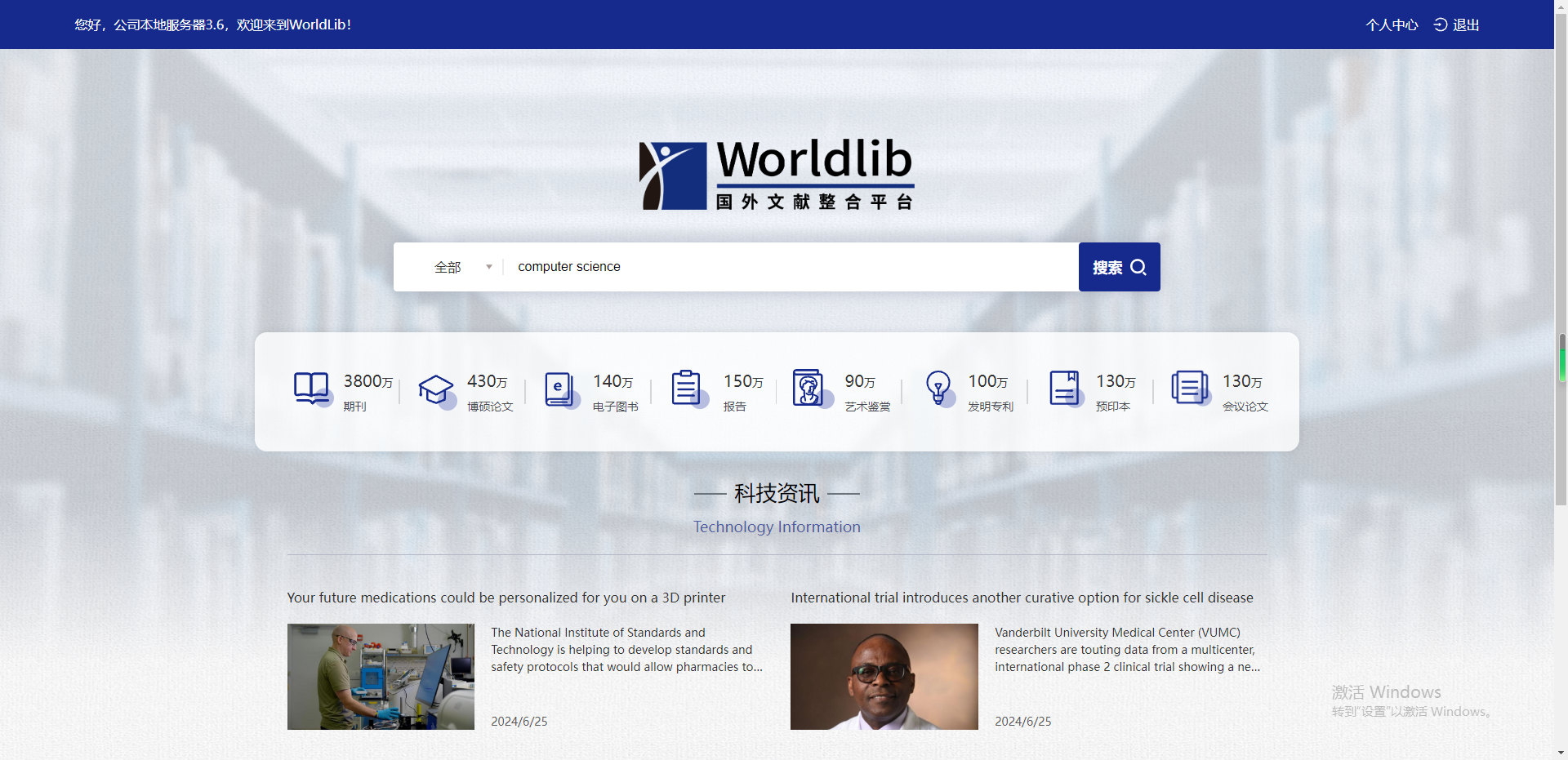Viewport: 1568px width, 760px height.
Task: Click the 90万 art count
Action: [x=860, y=381]
